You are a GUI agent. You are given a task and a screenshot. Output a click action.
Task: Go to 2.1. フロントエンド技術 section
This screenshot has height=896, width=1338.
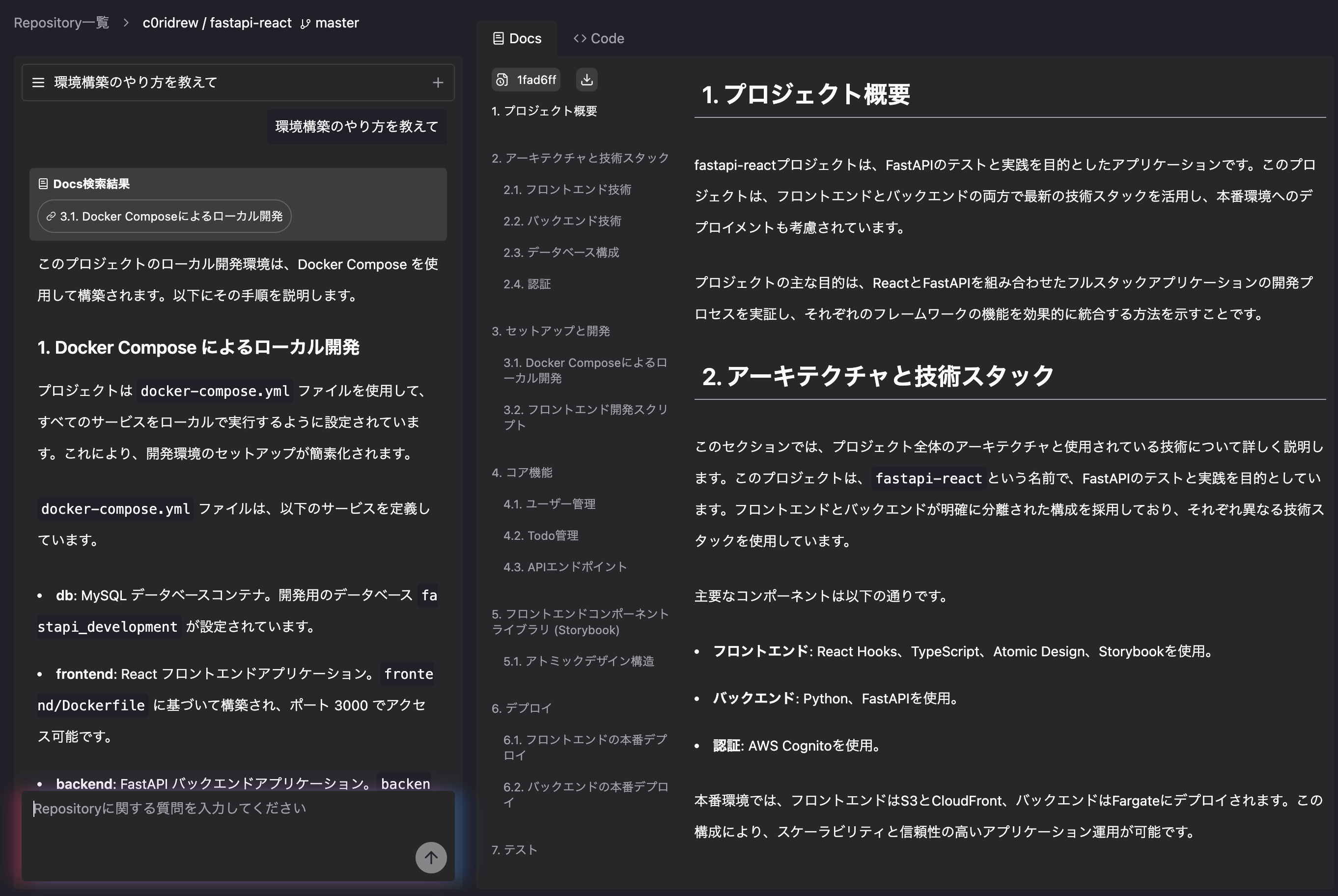567,190
